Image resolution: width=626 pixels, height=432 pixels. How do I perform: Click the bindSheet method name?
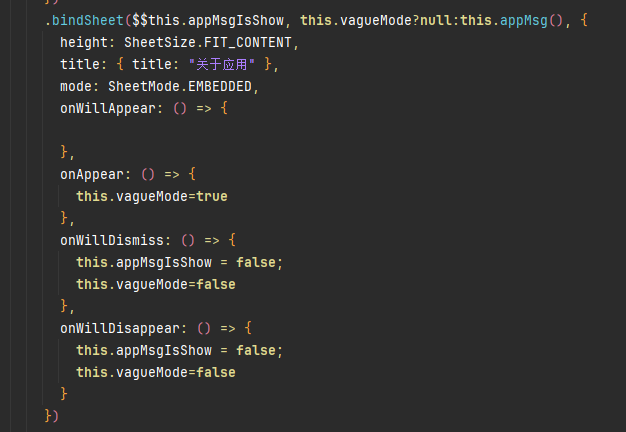click(88, 20)
